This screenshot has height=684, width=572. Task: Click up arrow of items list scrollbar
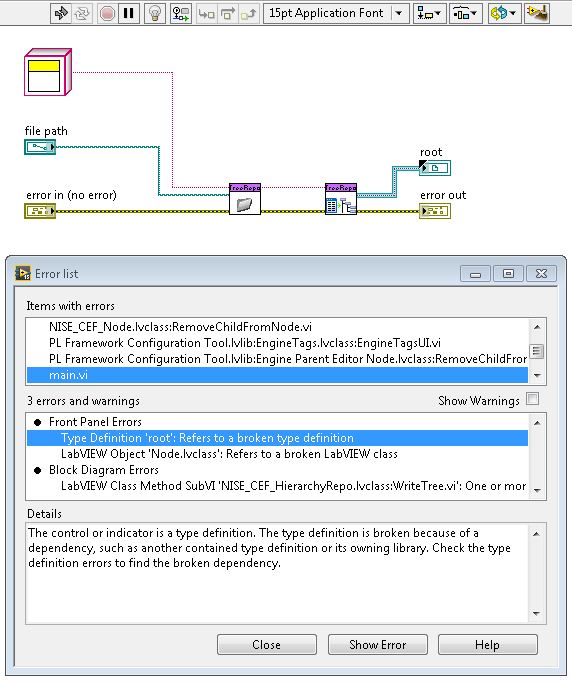pos(537,327)
